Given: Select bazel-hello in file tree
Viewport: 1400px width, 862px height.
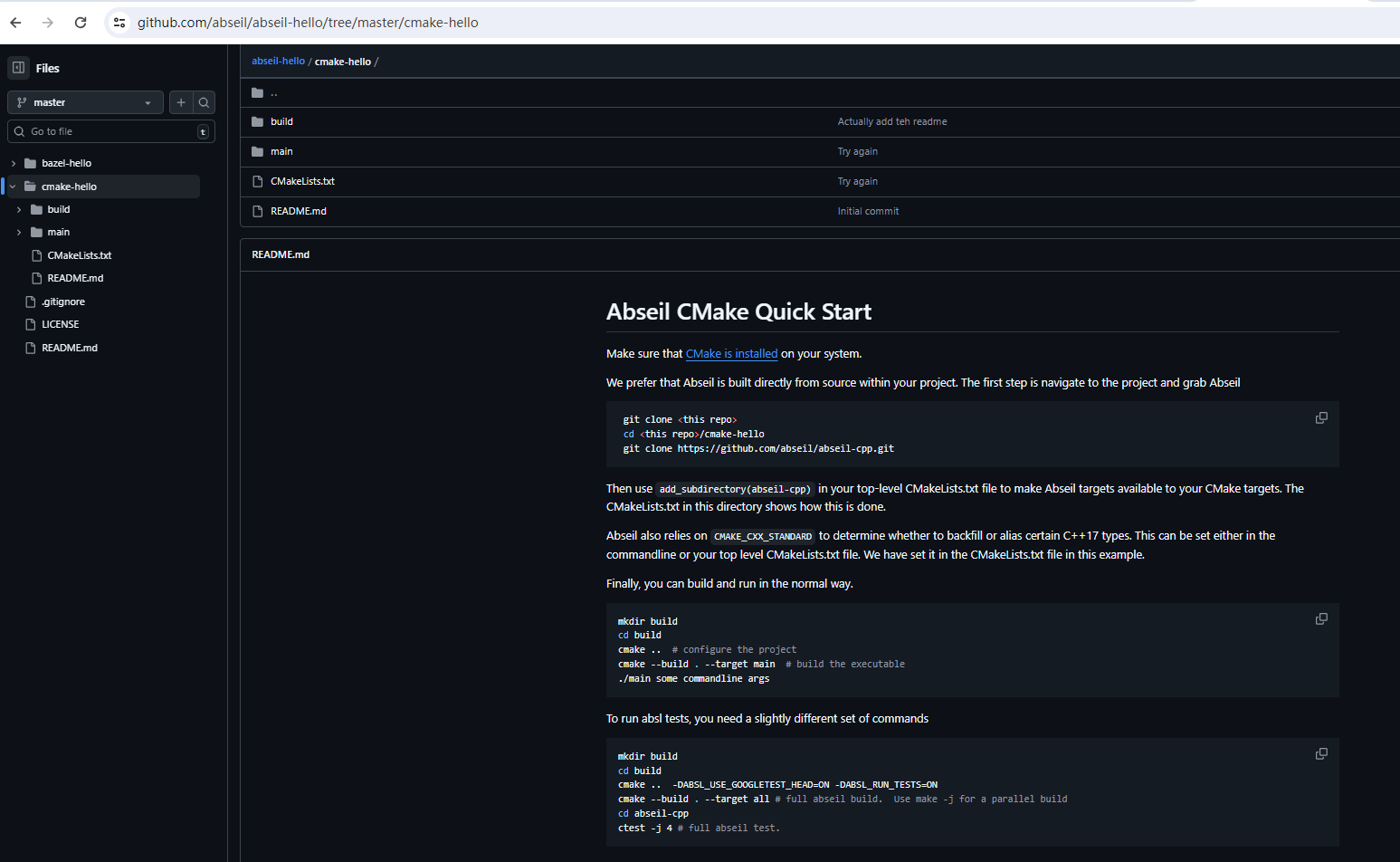Looking at the screenshot, I should click(x=66, y=164).
